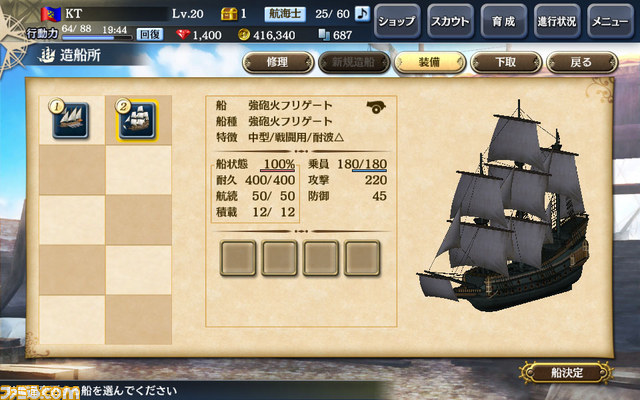Click the blue card stack icon
640x400 pixels.
(324, 35)
